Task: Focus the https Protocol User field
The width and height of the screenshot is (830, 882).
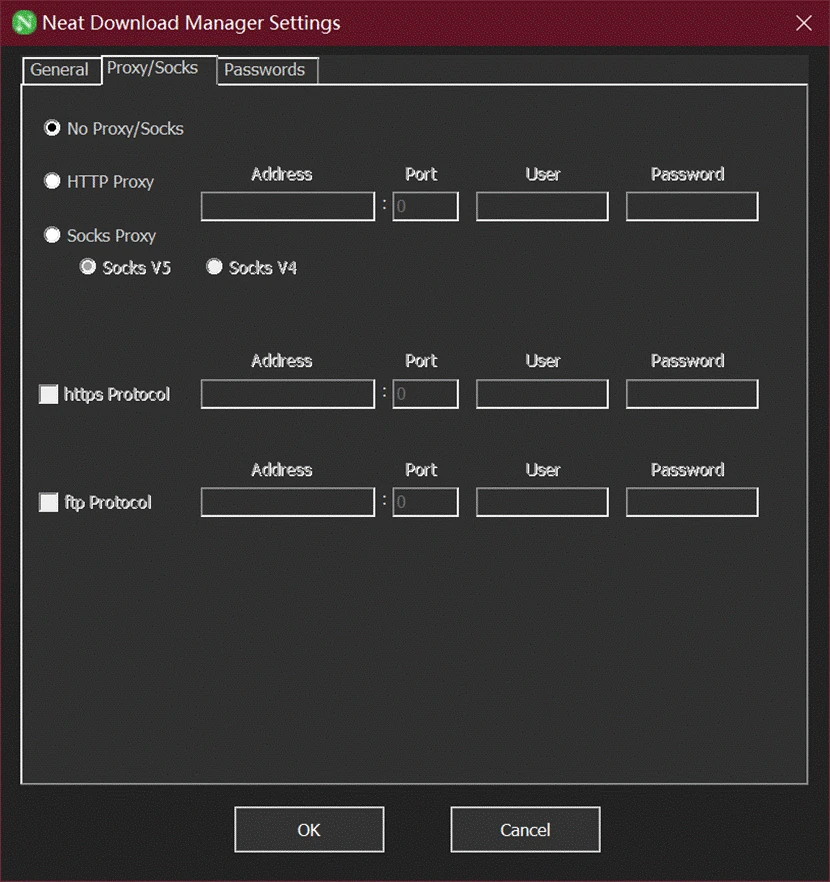Action: tap(543, 394)
